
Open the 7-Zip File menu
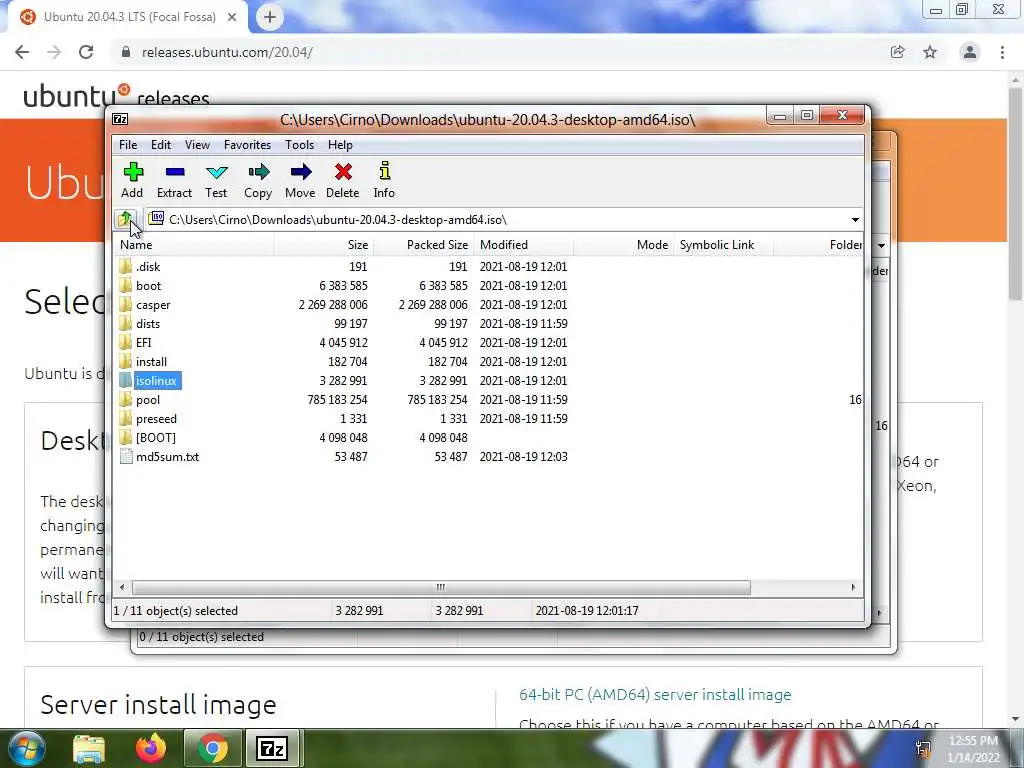[128, 145]
